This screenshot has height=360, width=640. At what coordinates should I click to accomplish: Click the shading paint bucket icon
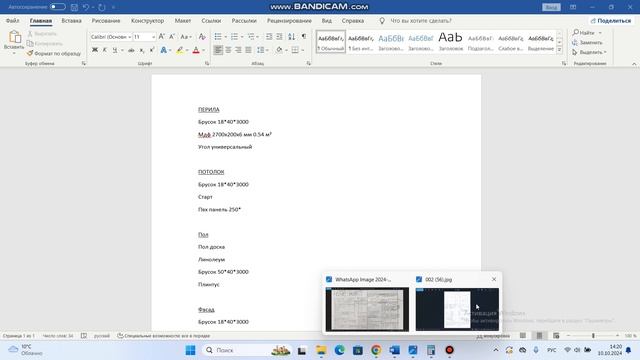click(279, 50)
